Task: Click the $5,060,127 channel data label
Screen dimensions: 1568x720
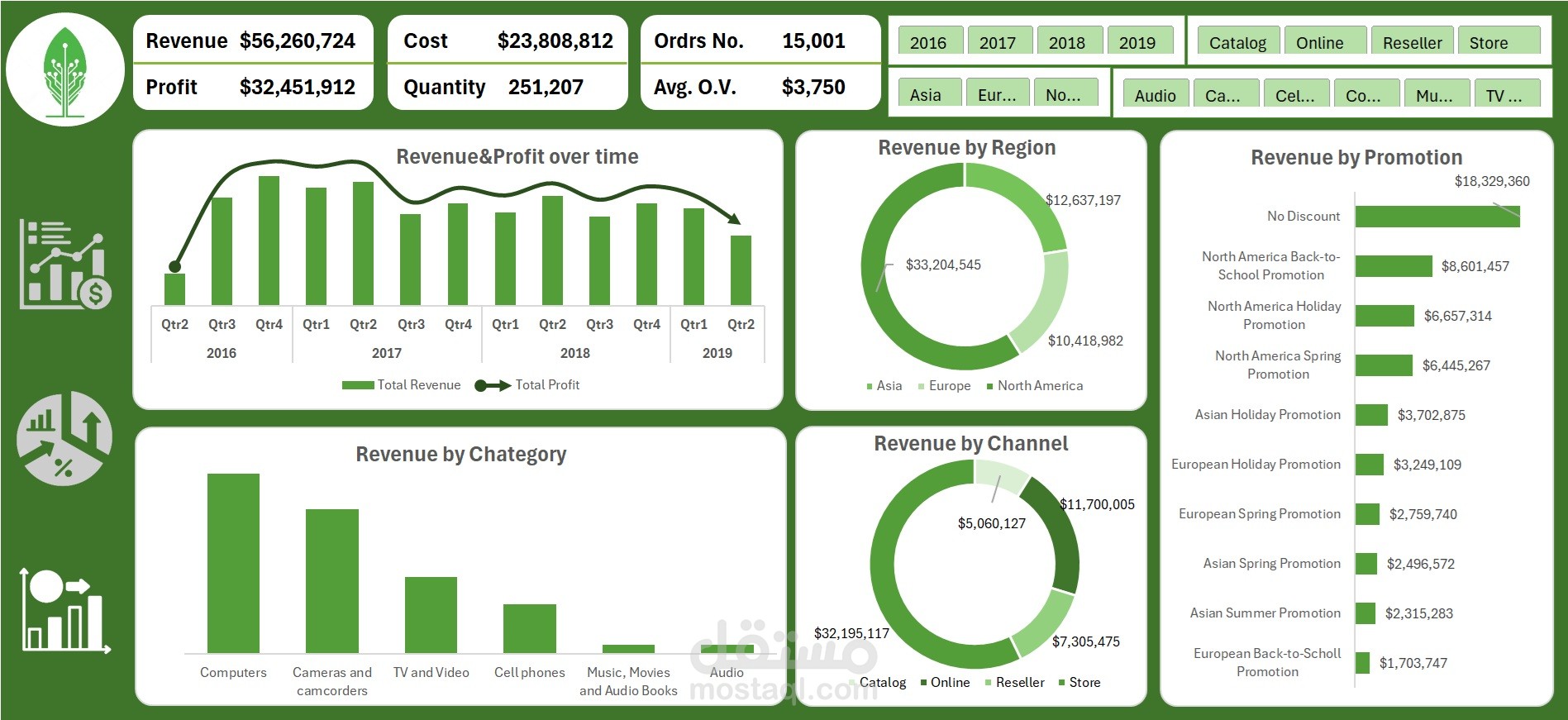Action: click(992, 523)
